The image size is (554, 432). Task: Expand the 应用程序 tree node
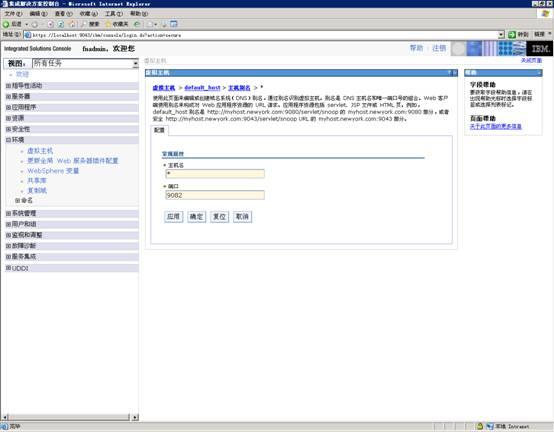(x=8, y=107)
